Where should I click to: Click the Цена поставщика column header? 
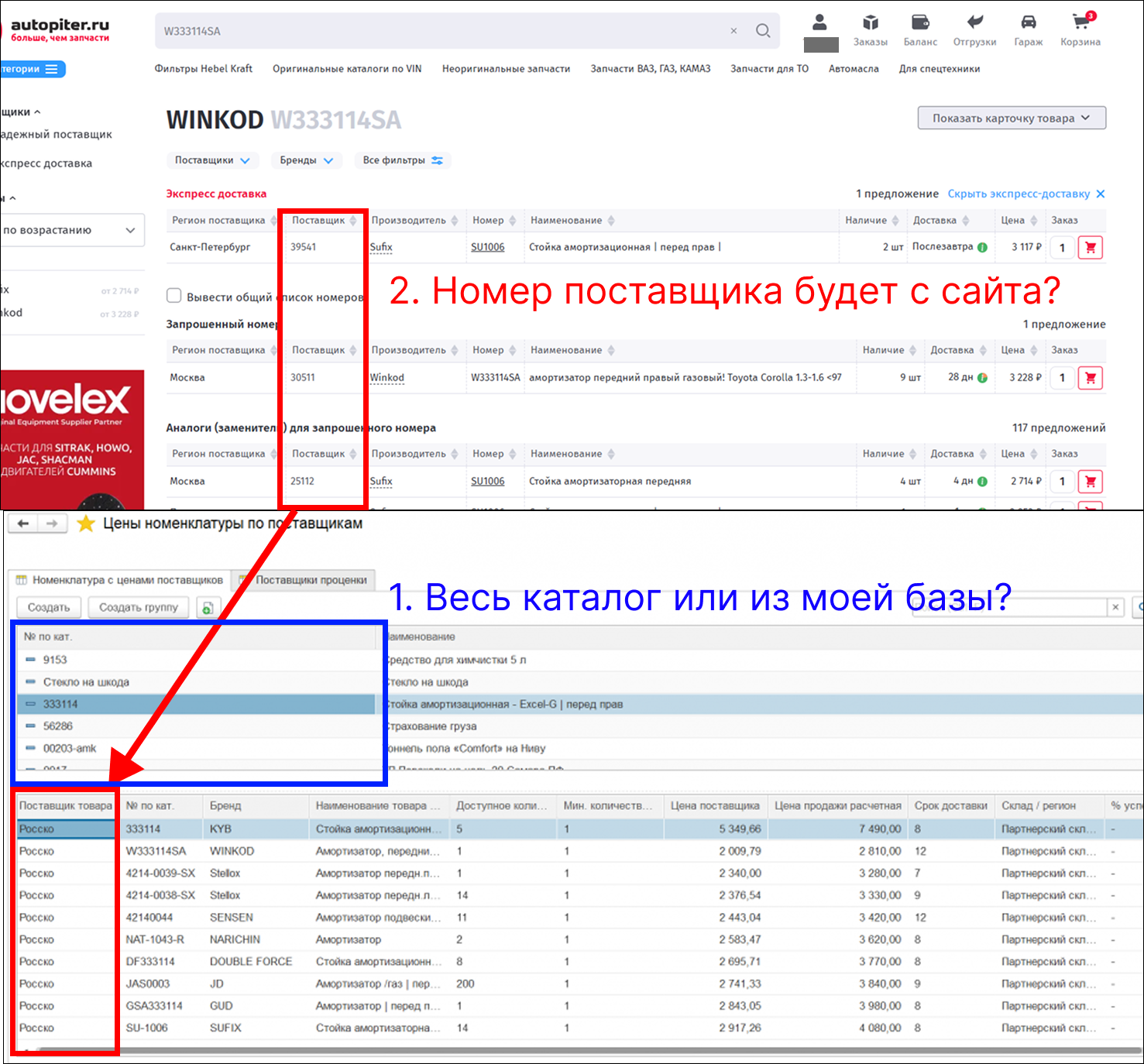[716, 806]
